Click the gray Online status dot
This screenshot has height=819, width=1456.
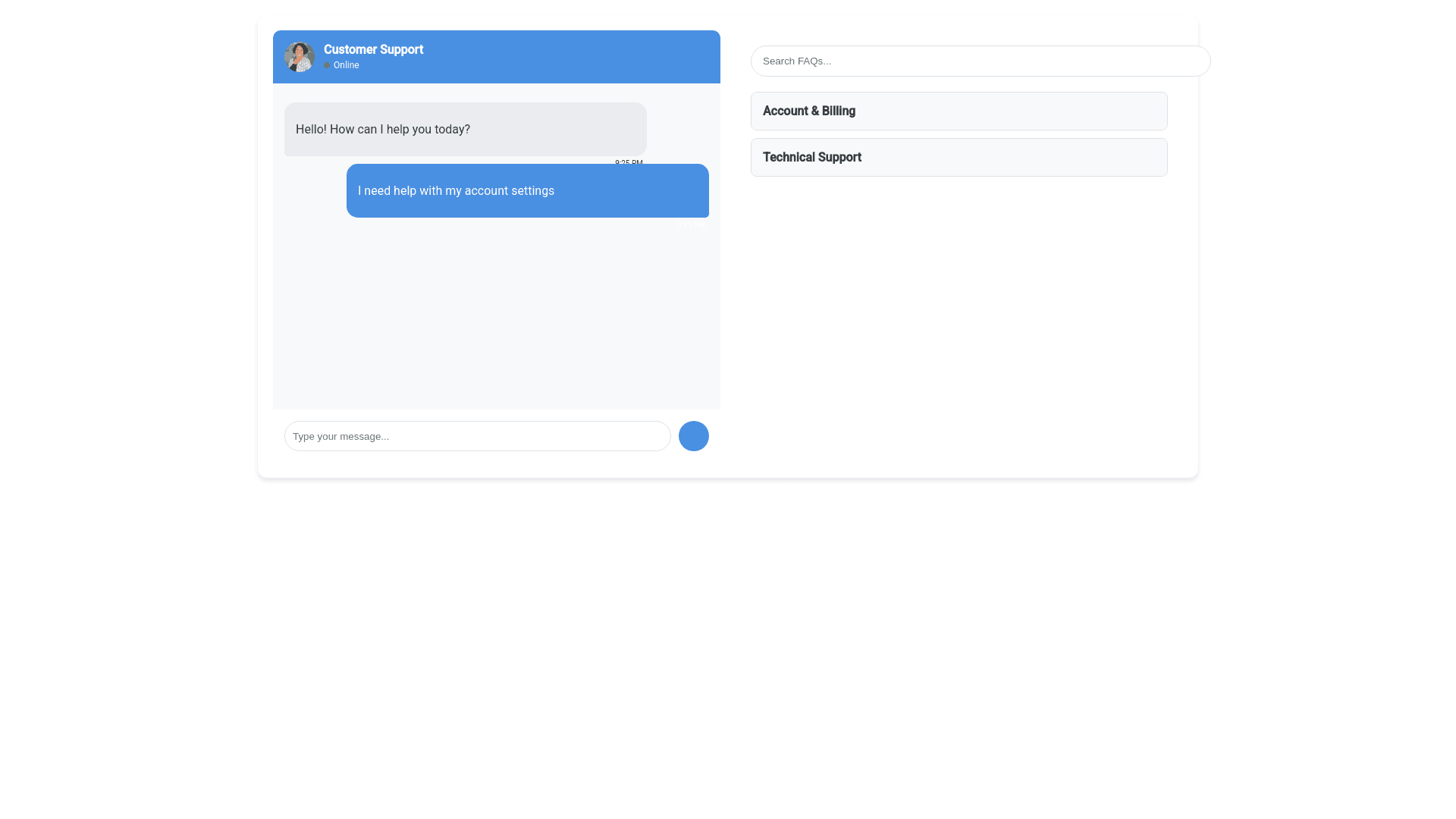pos(327,65)
